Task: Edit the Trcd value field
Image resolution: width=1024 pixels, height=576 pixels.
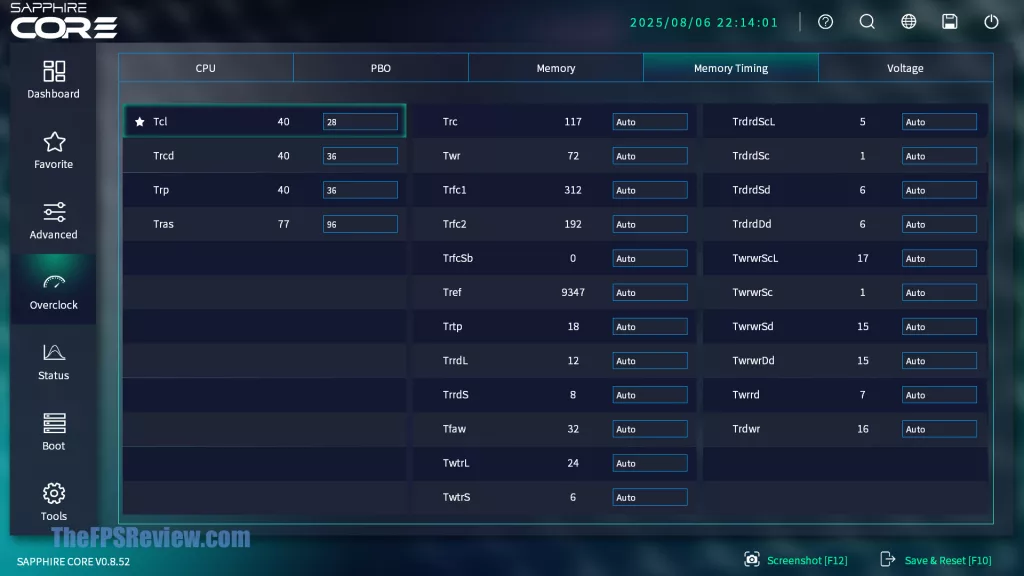Action: pyautogui.click(x=360, y=156)
